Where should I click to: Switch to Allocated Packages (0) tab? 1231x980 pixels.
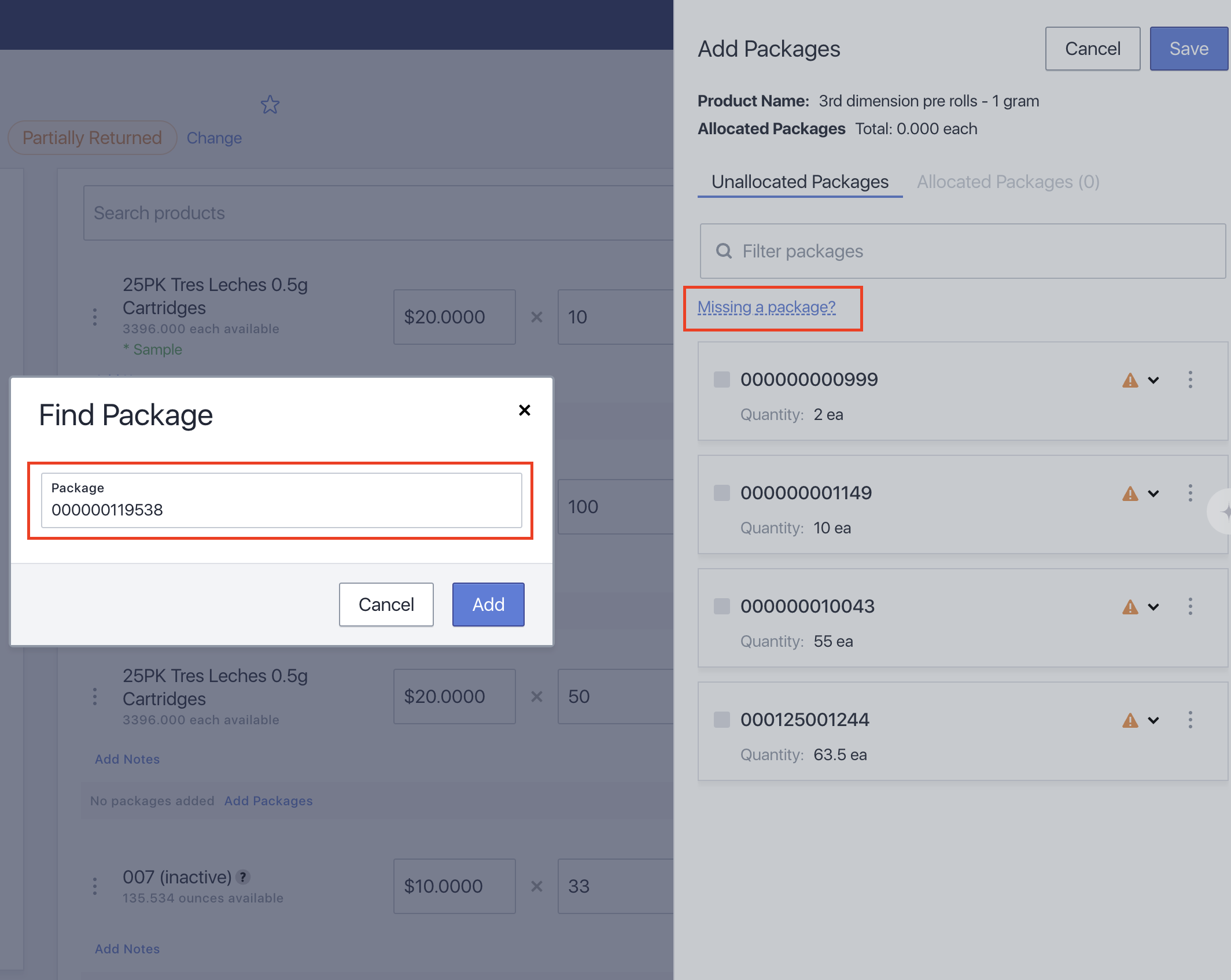(1008, 182)
